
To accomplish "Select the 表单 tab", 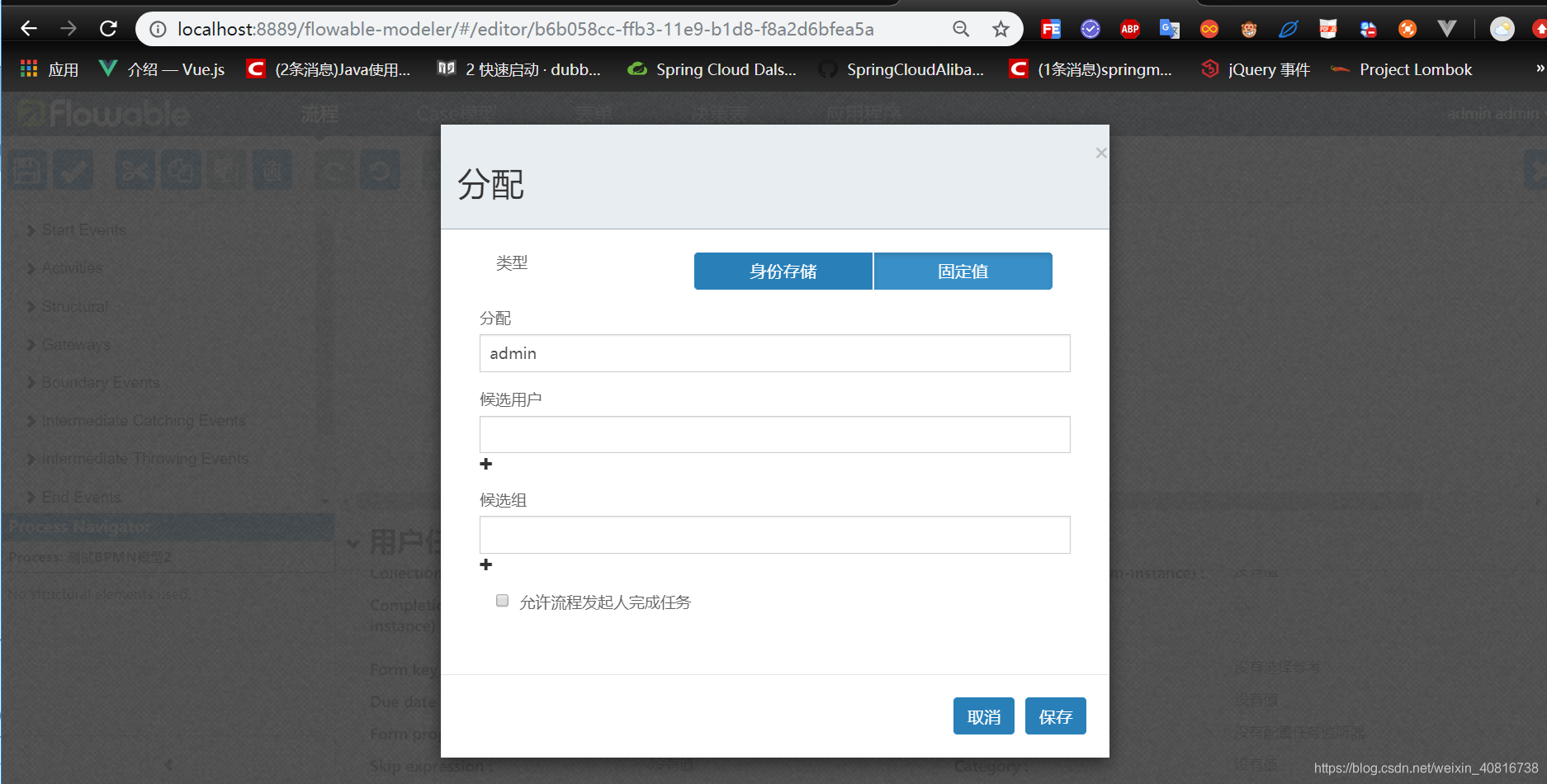I will [594, 113].
